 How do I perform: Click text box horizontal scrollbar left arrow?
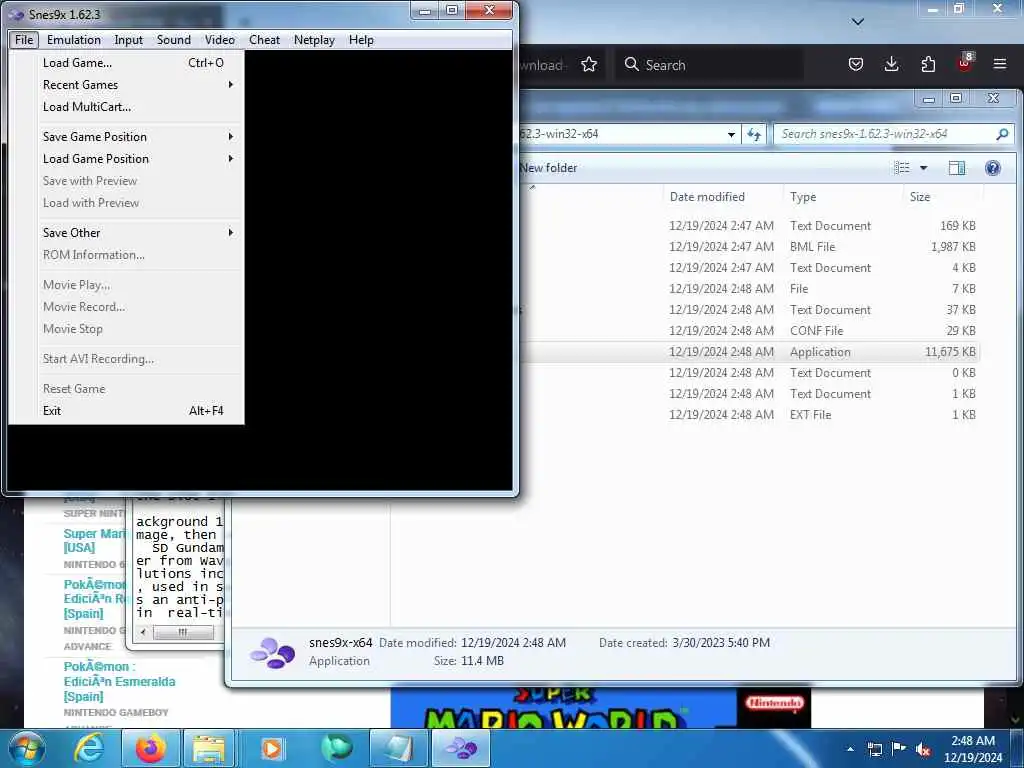click(143, 632)
